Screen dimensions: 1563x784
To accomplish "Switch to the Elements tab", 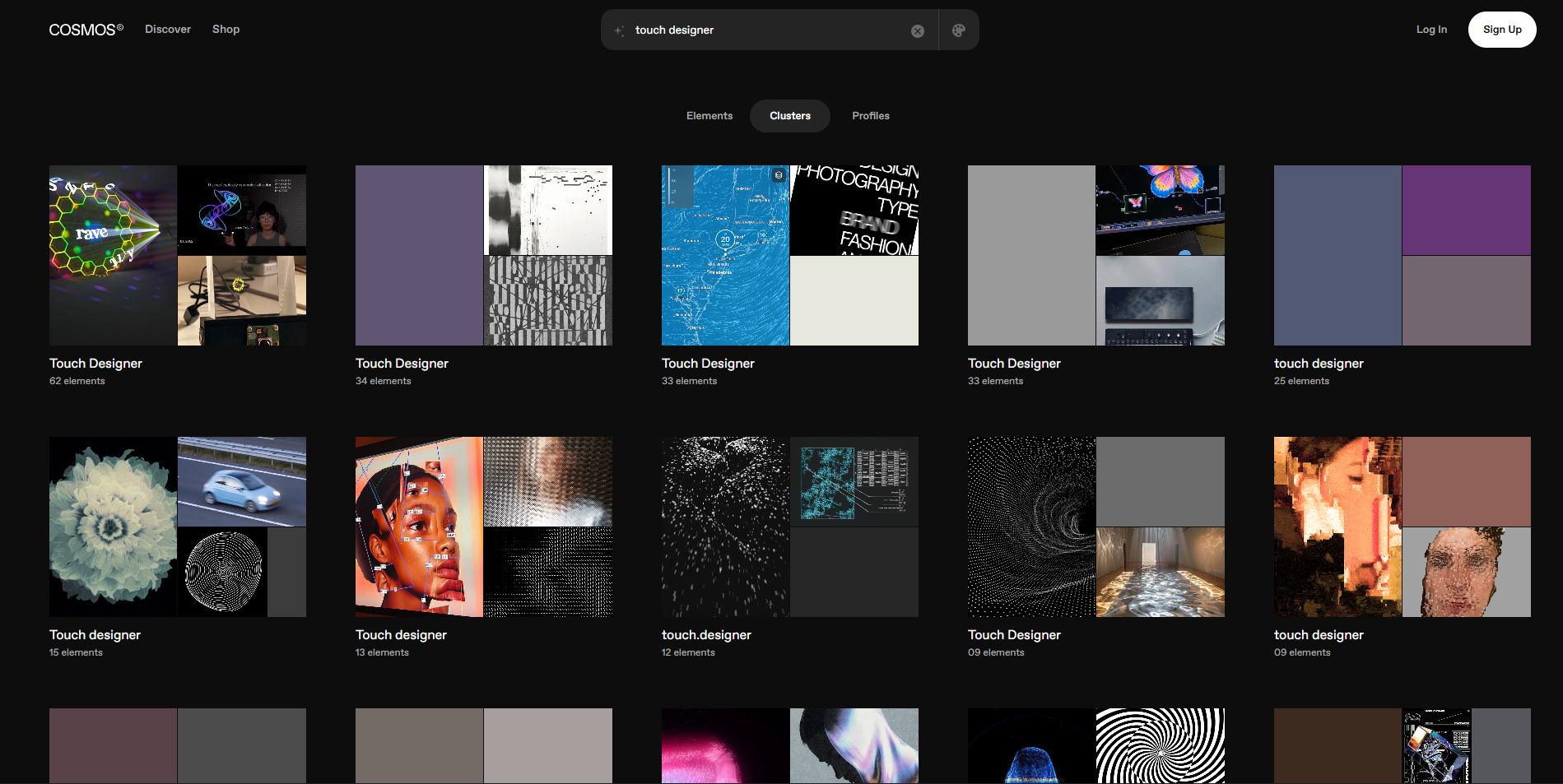I will pos(709,116).
